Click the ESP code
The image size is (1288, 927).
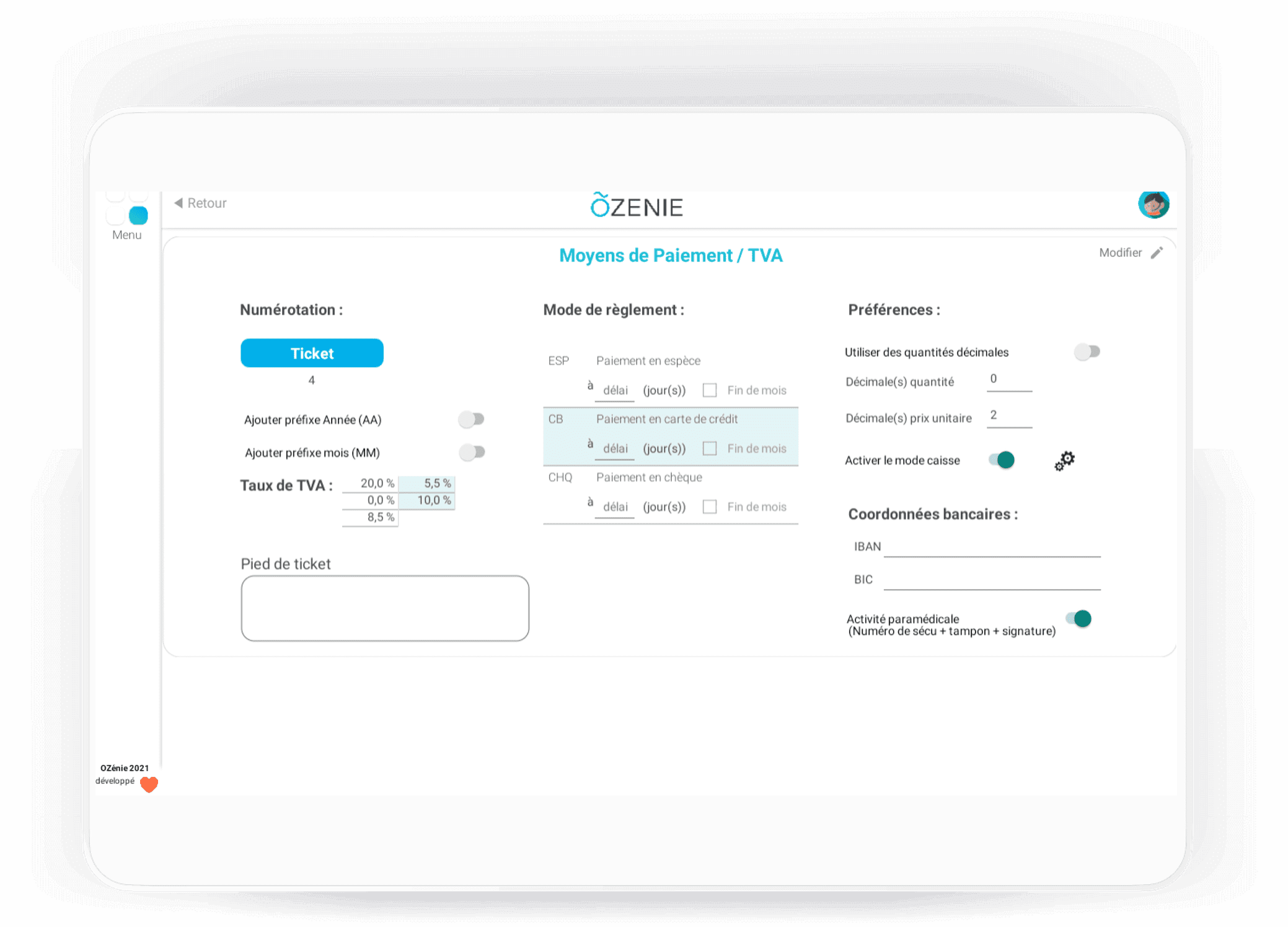(x=558, y=361)
